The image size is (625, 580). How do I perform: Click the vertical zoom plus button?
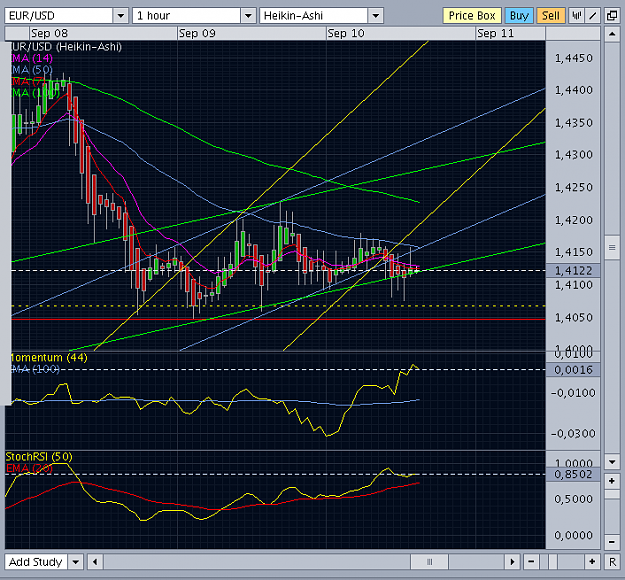click(612, 482)
